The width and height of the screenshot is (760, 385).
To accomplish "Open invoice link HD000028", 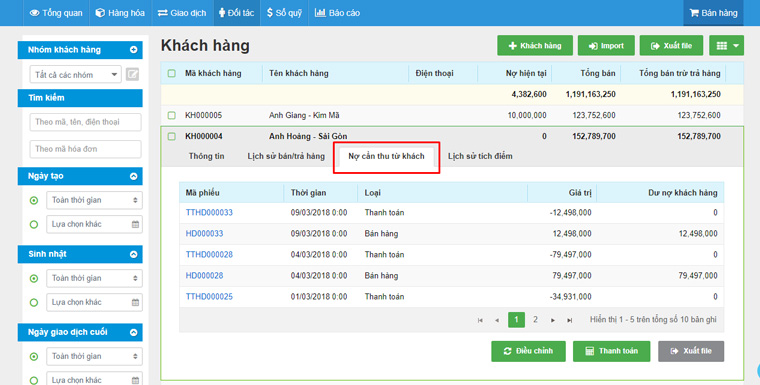I will [205, 275].
